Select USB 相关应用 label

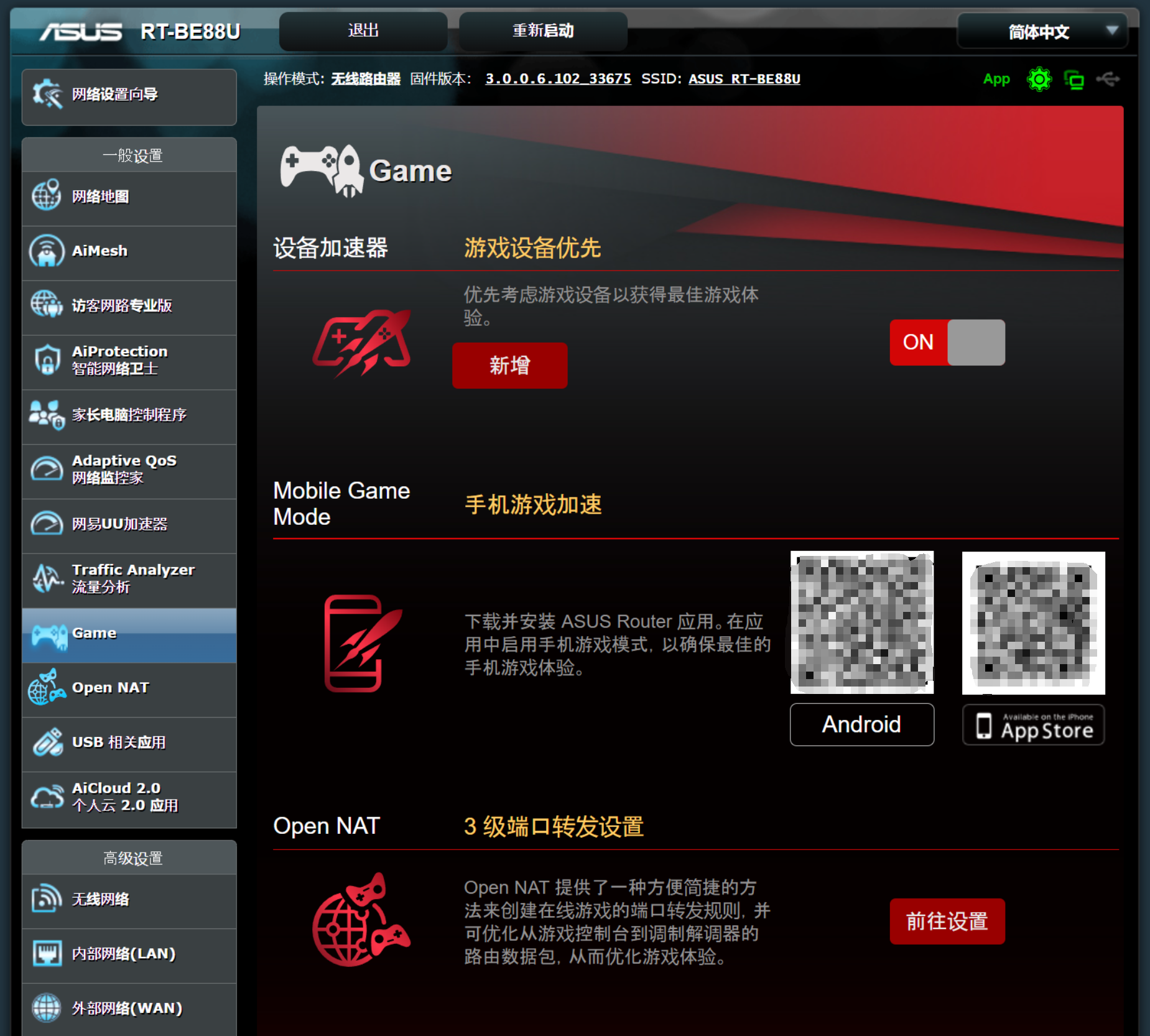coord(119,742)
